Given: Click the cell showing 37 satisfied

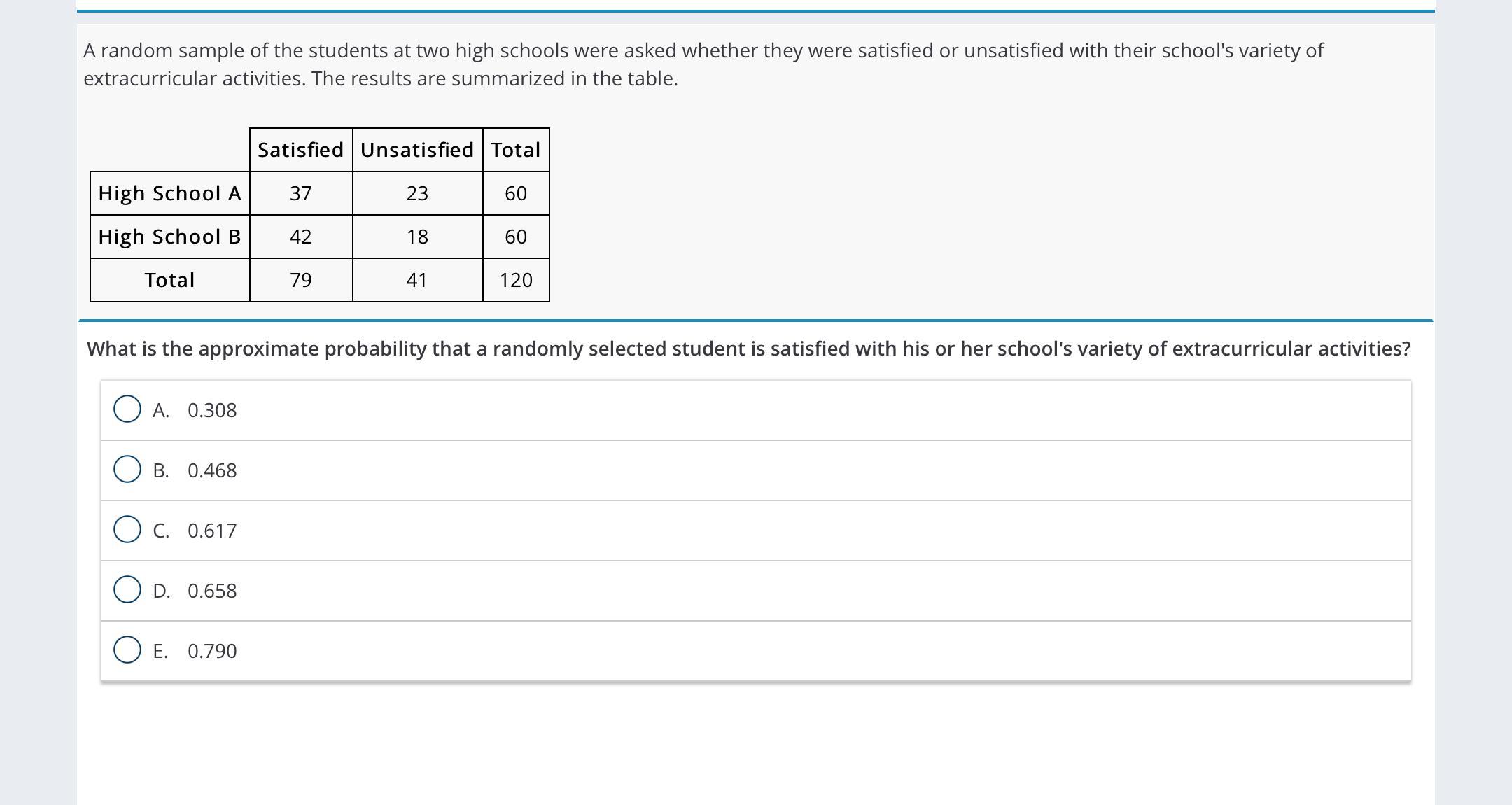Looking at the screenshot, I should coord(301,193).
